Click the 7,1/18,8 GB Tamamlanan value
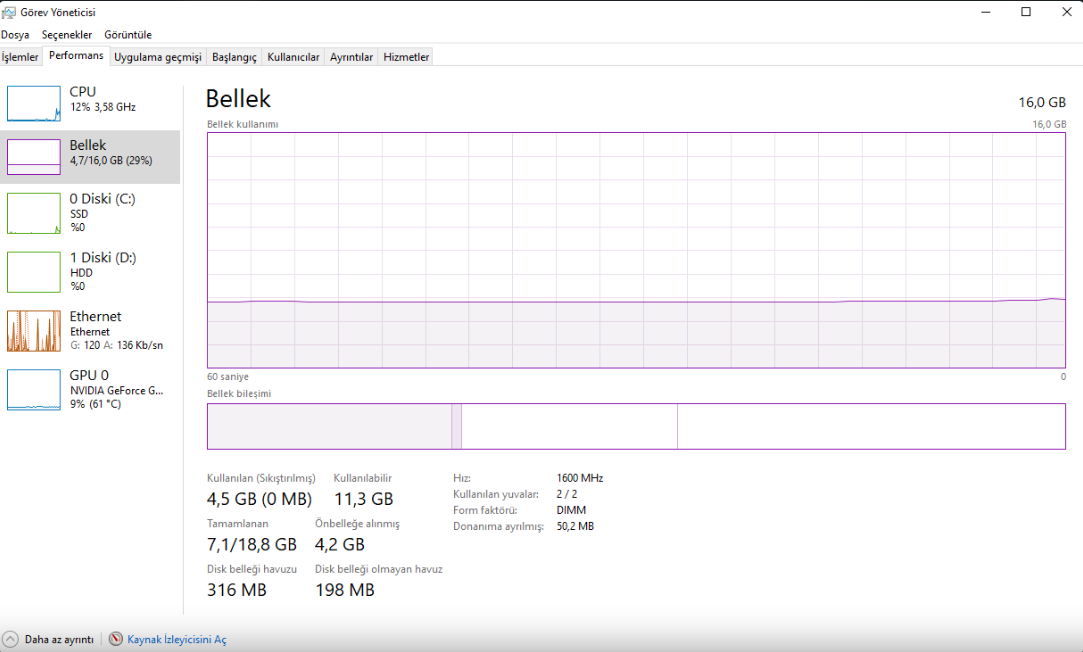Screen dimensions: 1083x652 point(251,544)
